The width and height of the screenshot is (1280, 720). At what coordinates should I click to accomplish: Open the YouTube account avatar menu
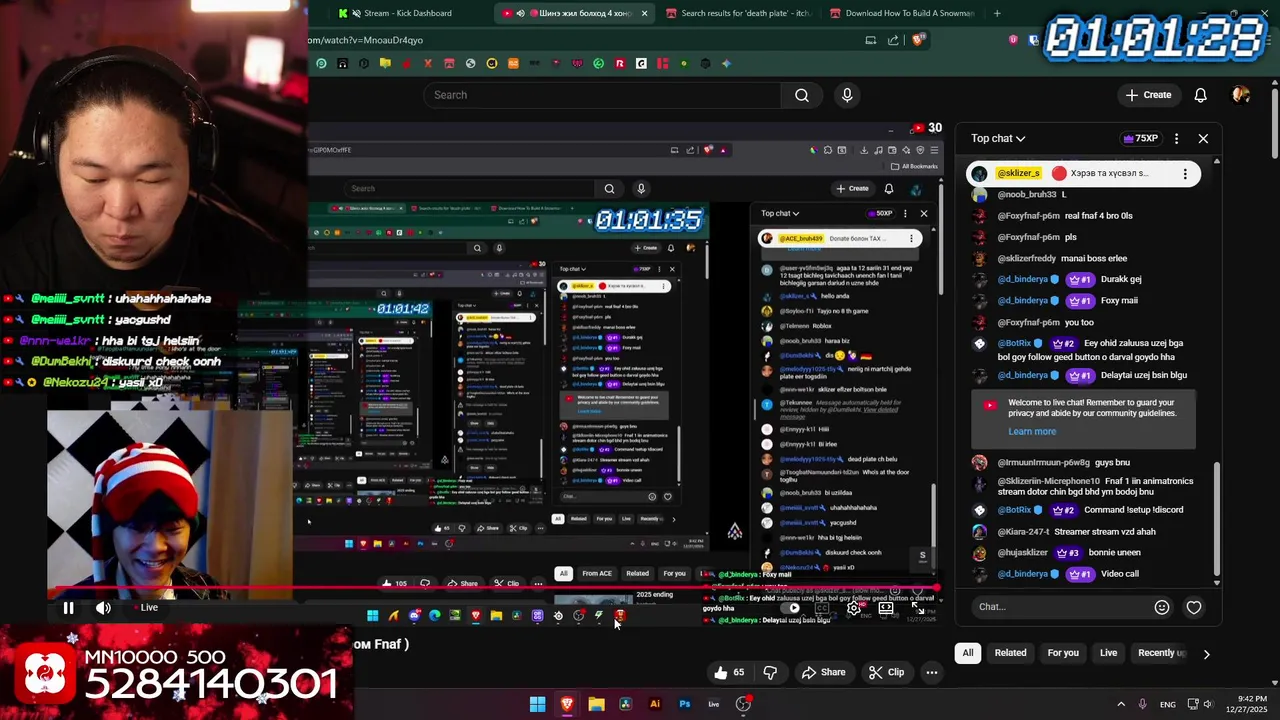click(x=1241, y=95)
